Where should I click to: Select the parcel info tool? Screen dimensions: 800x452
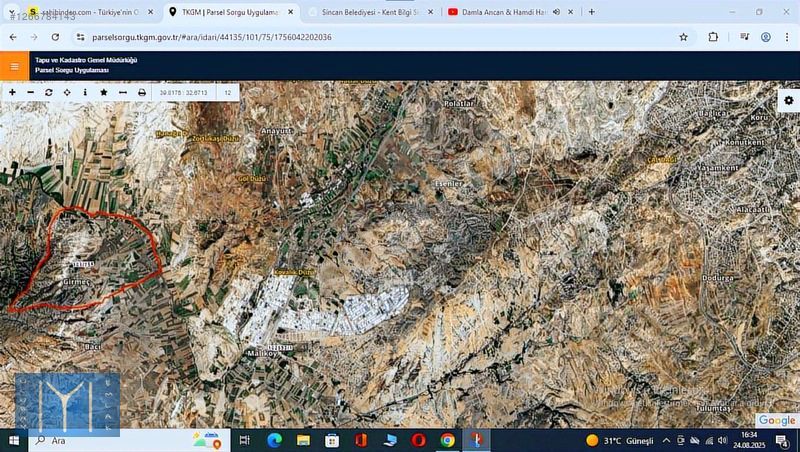85,92
